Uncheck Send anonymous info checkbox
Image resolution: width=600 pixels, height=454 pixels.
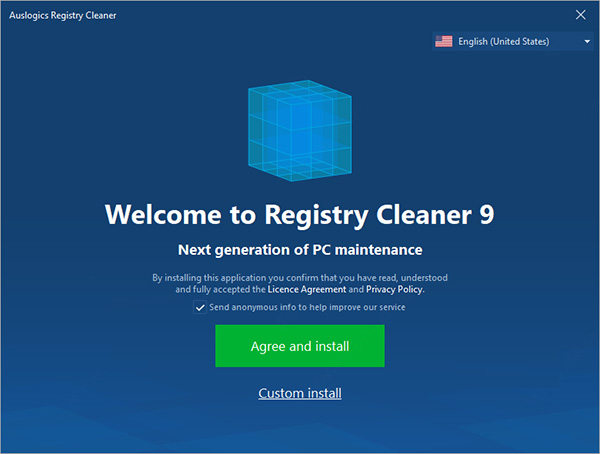click(x=200, y=307)
